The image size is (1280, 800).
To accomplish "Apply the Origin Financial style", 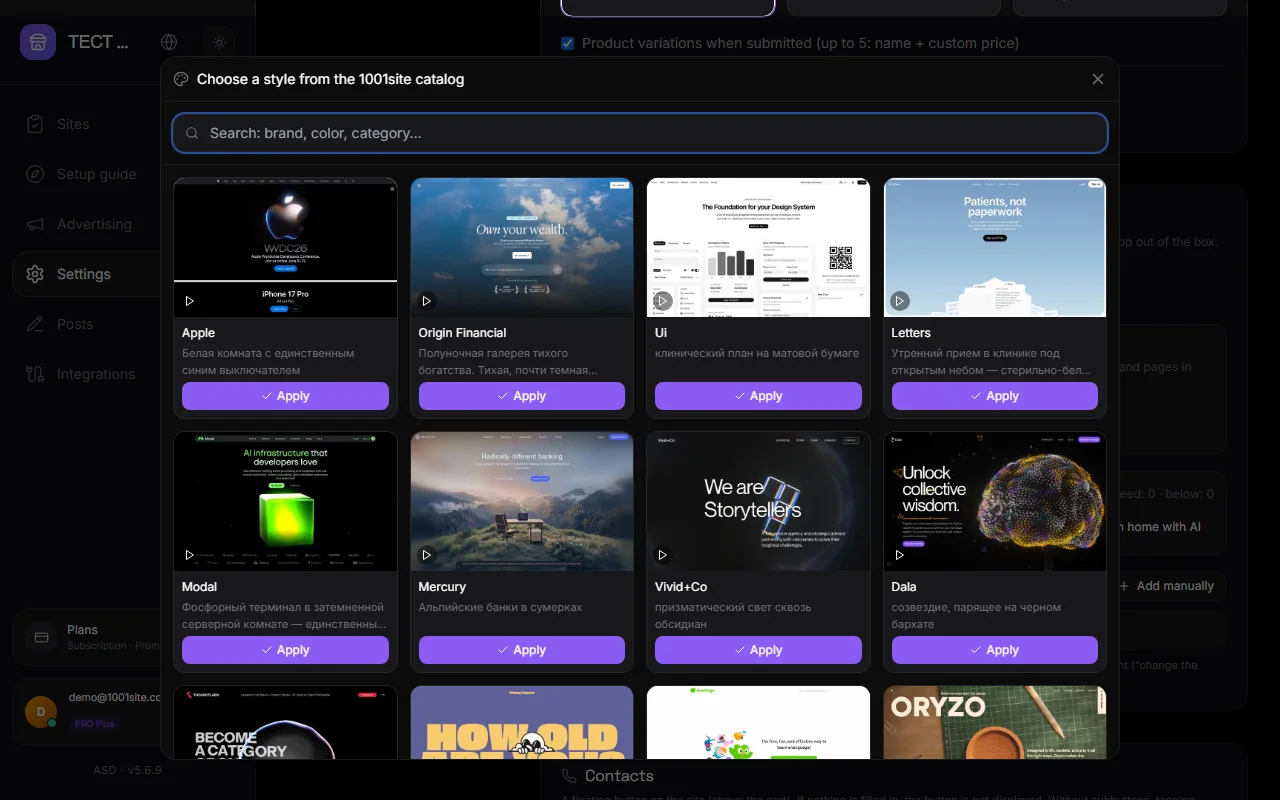I will [x=522, y=396].
